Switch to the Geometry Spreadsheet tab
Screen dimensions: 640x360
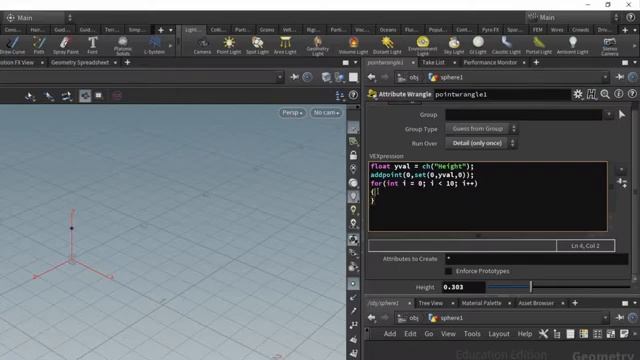pyautogui.click(x=80, y=62)
